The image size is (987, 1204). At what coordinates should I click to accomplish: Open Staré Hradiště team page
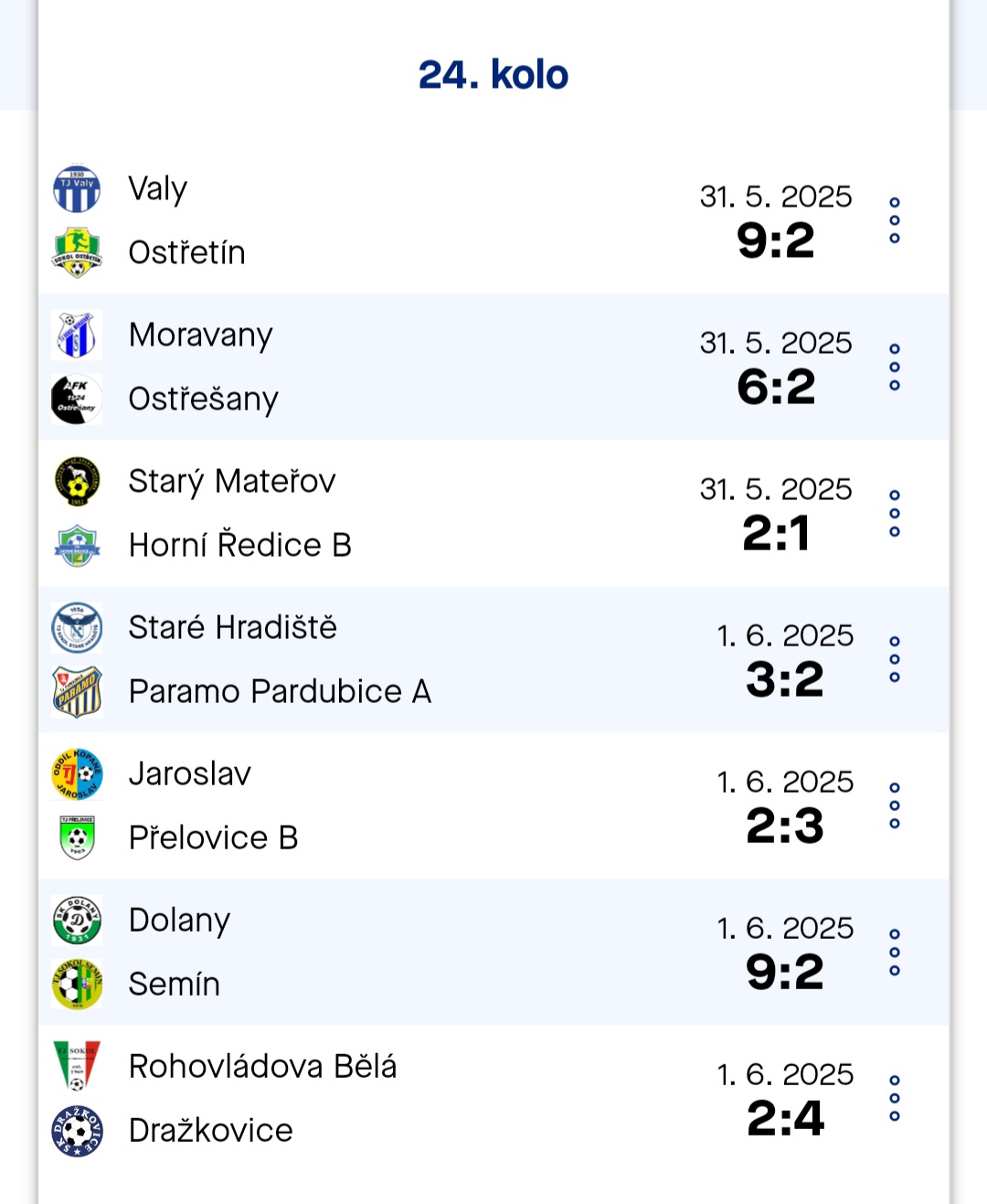click(x=233, y=628)
